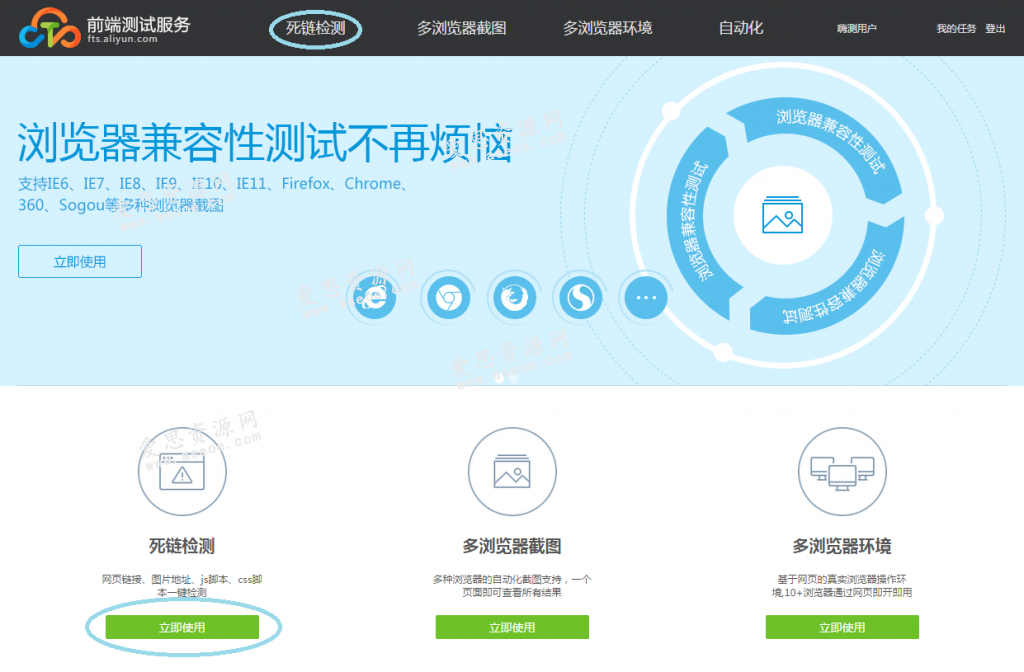This screenshot has width=1024, height=672.
Task: Click 立即使用 under 死链检测
Action: (x=182, y=627)
